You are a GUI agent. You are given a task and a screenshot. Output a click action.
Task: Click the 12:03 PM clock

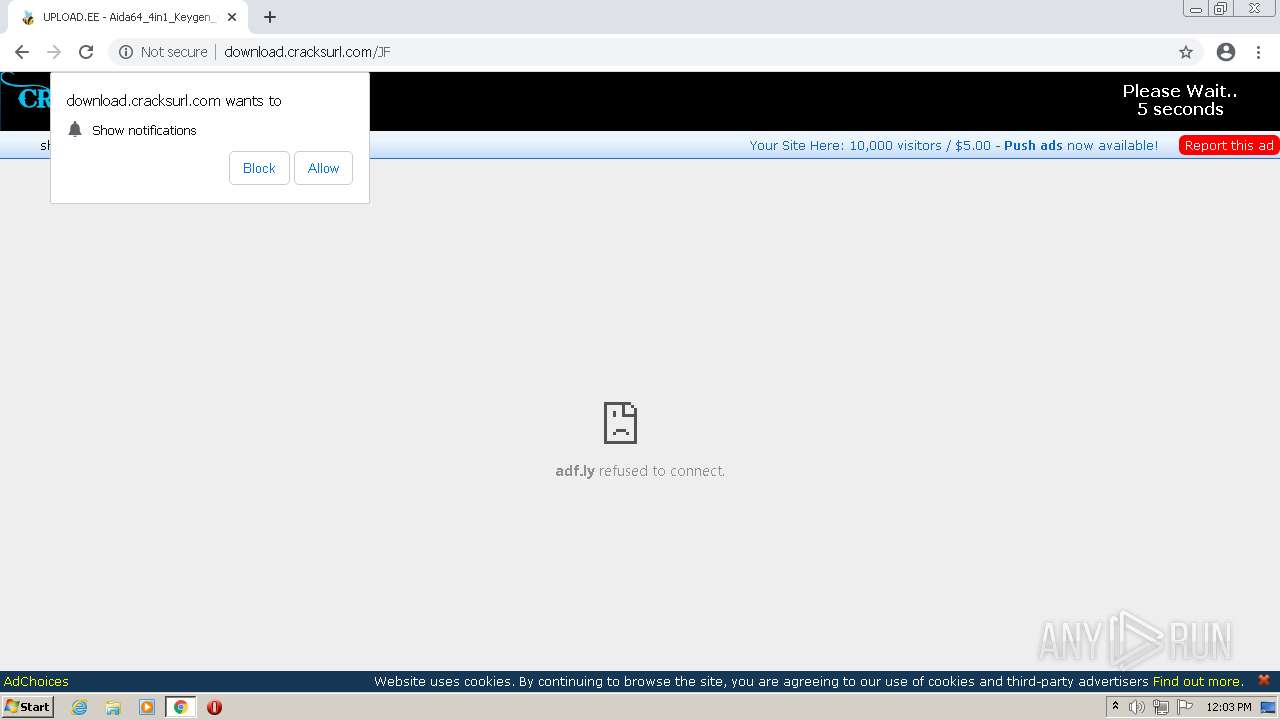(1229, 707)
